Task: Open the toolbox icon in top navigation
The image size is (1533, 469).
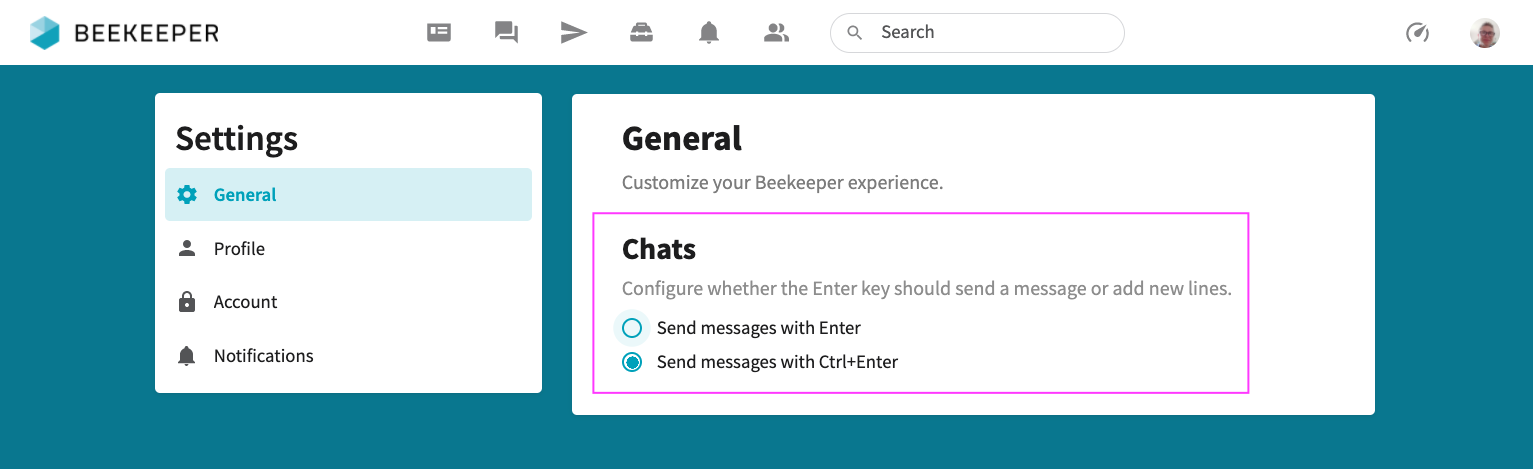Action: point(641,33)
